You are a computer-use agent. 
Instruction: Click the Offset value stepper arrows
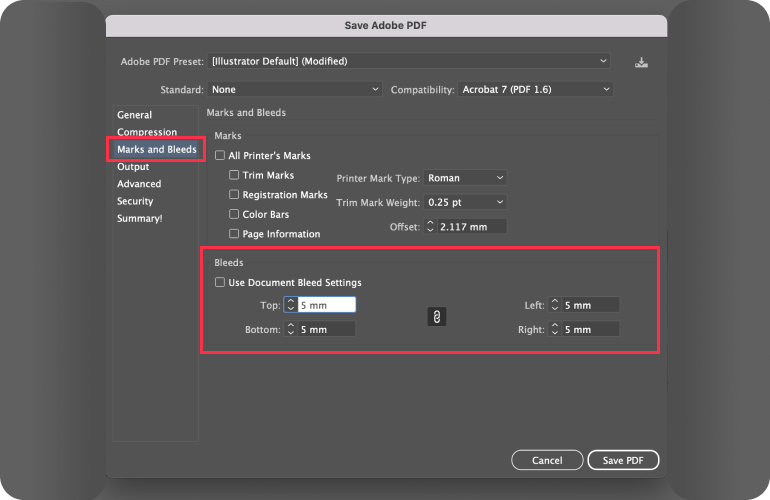431,227
